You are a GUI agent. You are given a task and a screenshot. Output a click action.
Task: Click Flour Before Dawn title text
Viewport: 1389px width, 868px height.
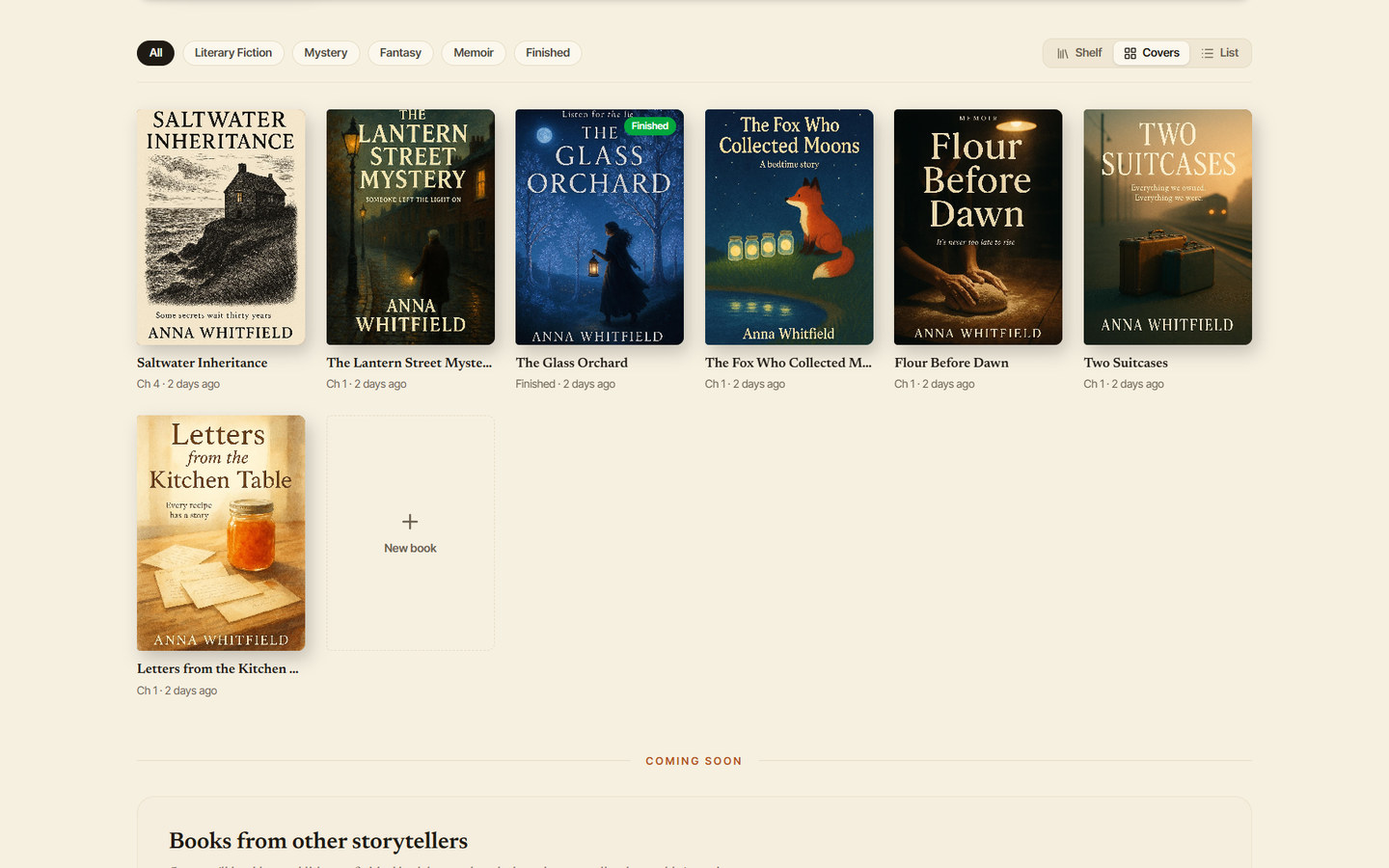pyautogui.click(x=951, y=363)
